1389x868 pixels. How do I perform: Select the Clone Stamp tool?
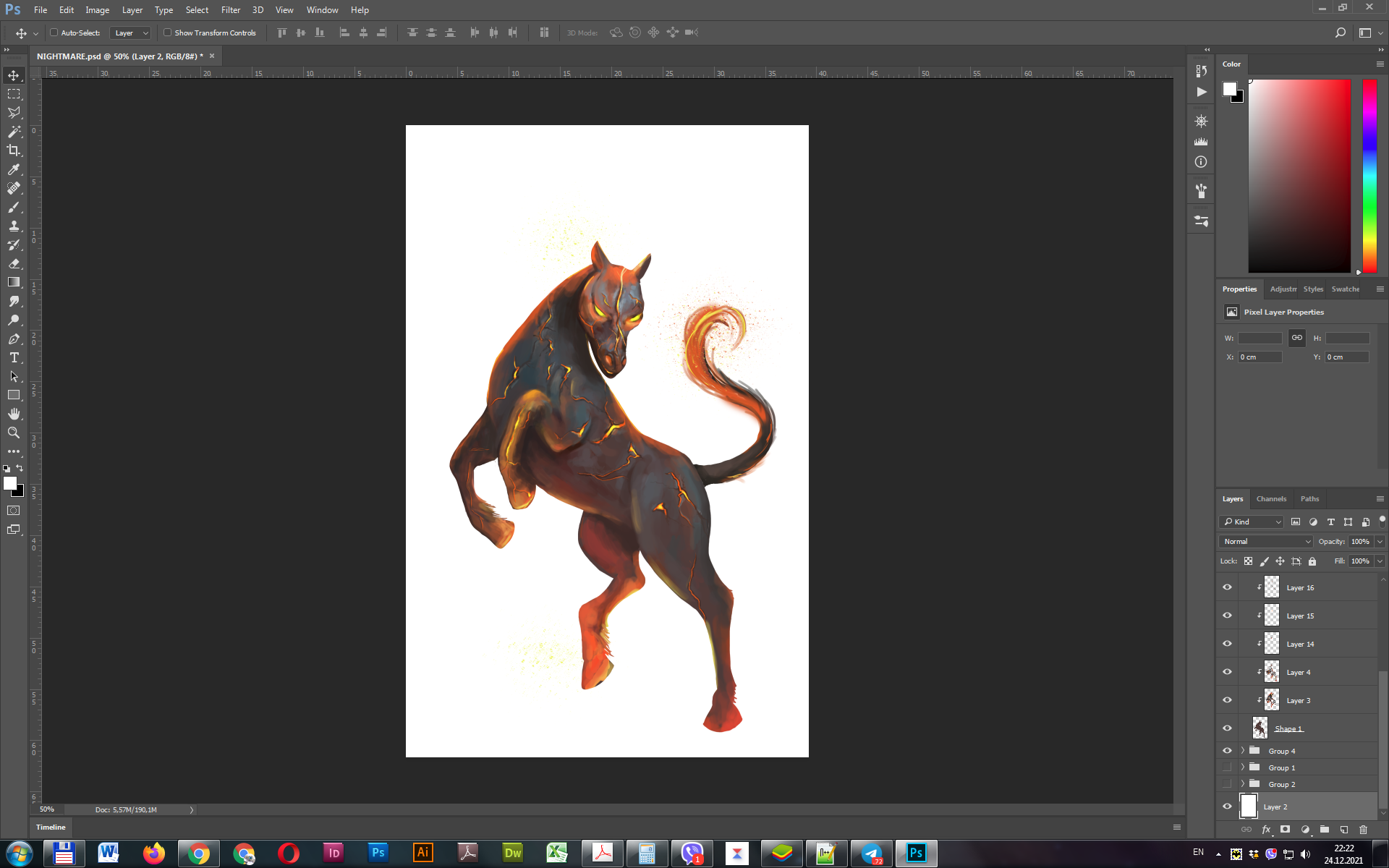(x=14, y=226)
